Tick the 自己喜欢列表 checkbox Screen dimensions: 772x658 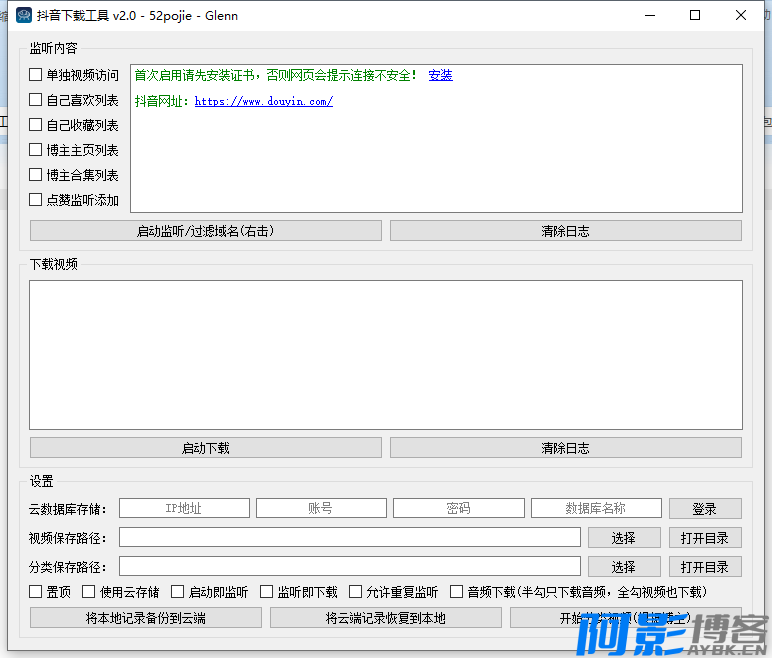35,100
